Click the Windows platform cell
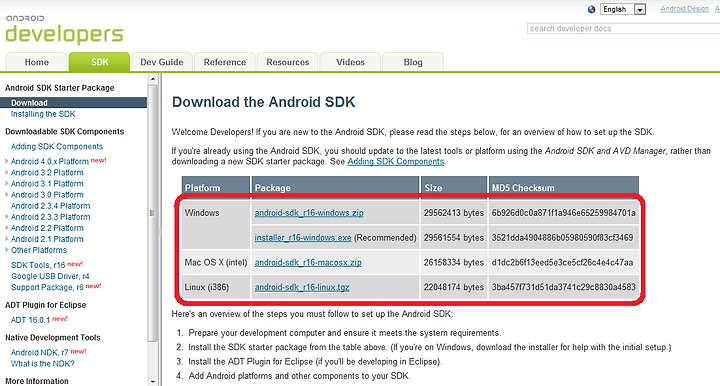 coord(216,225)
